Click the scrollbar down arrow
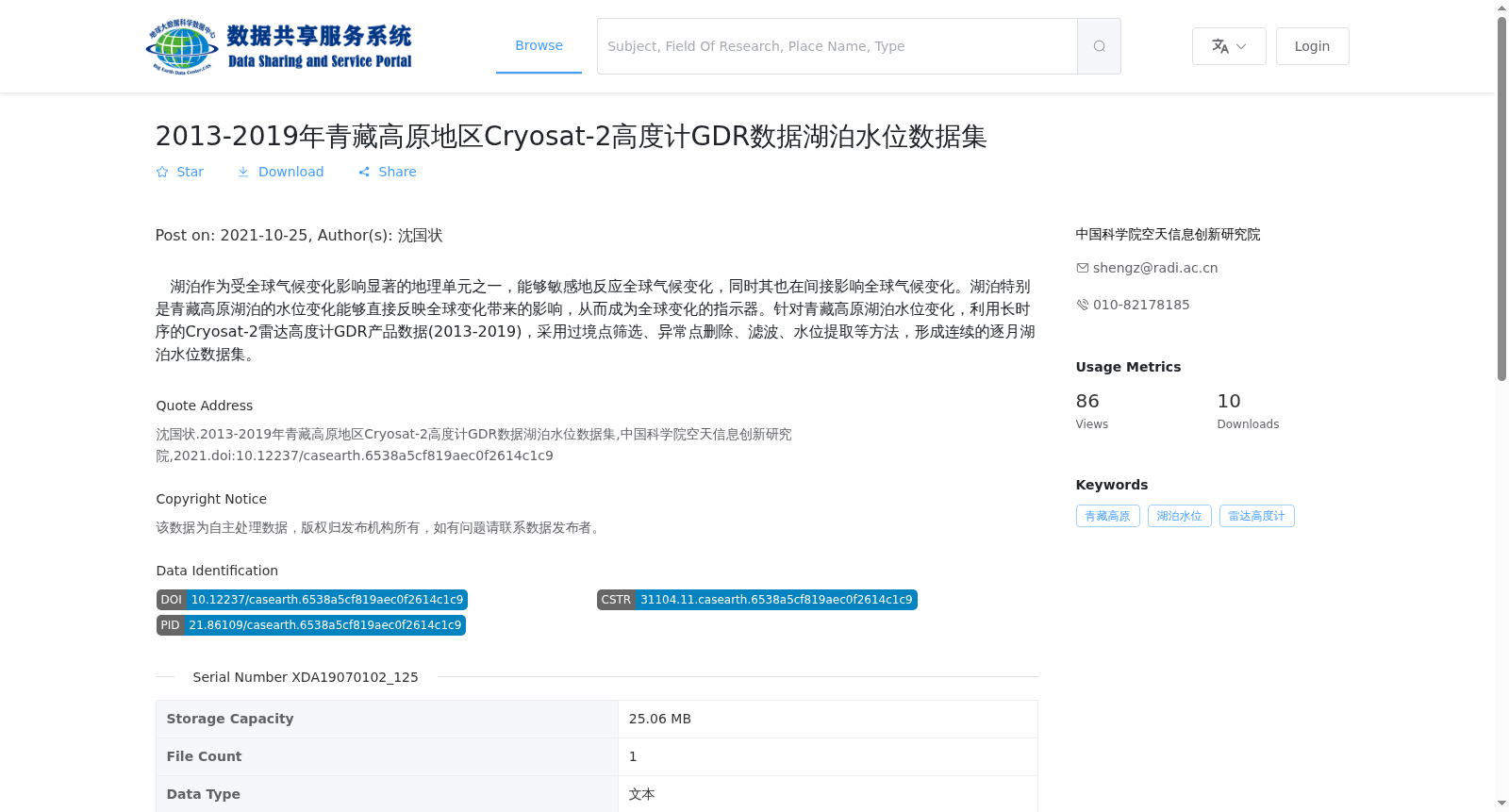This screenshot has width=1509, height=812. coord(1501,804)
